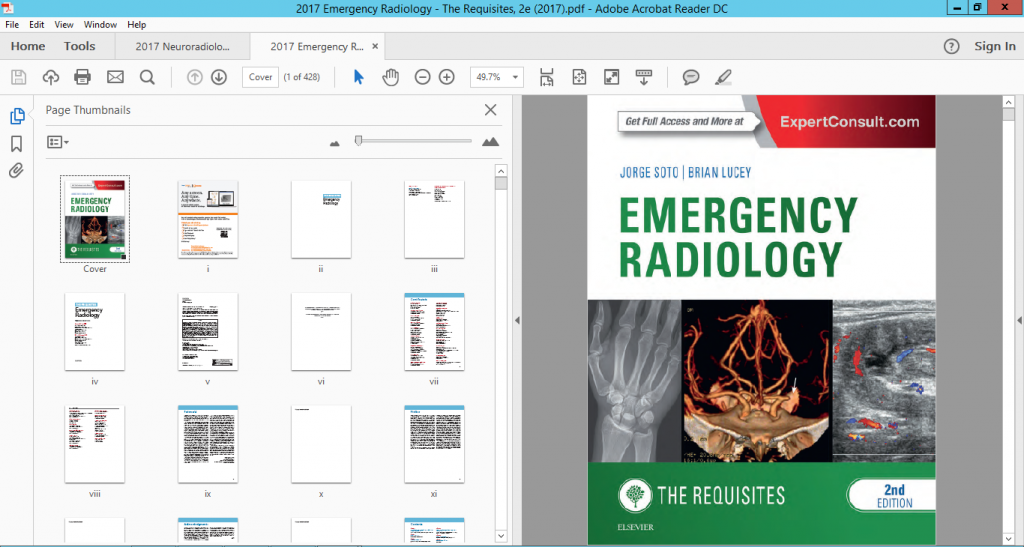The width and height of the screenshot is (1024, 547).
Task: Open the Attachments paperclip panel
Action: [x=16, y=171]
